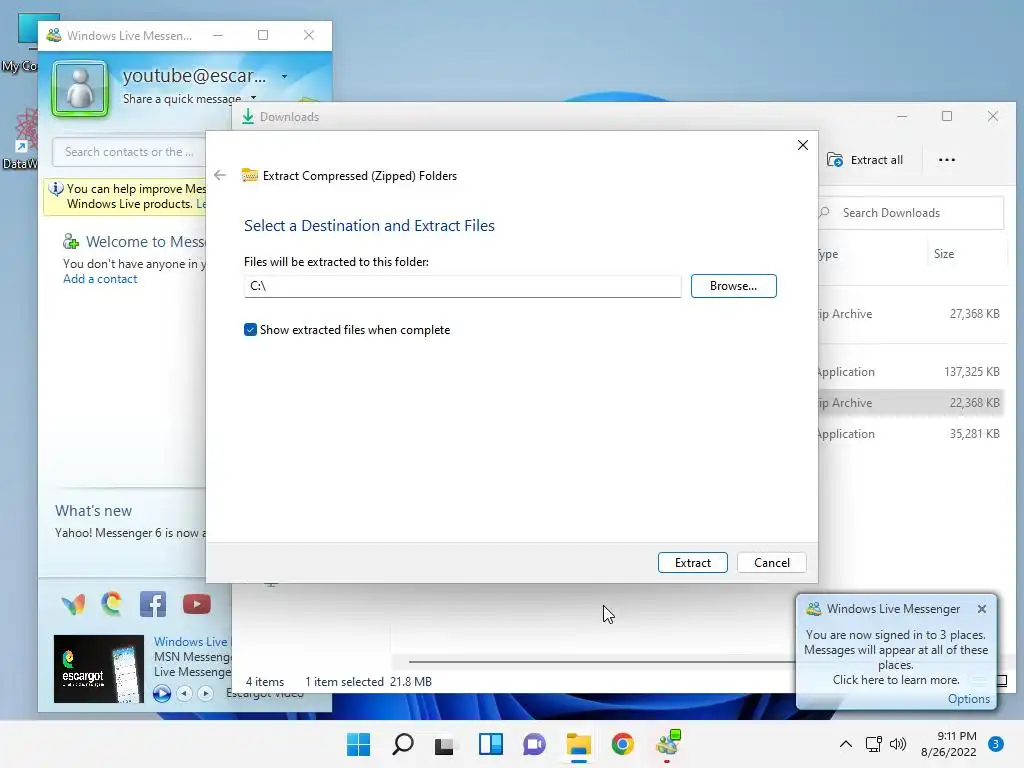Click the Browse... button

(x=733, y=286)
